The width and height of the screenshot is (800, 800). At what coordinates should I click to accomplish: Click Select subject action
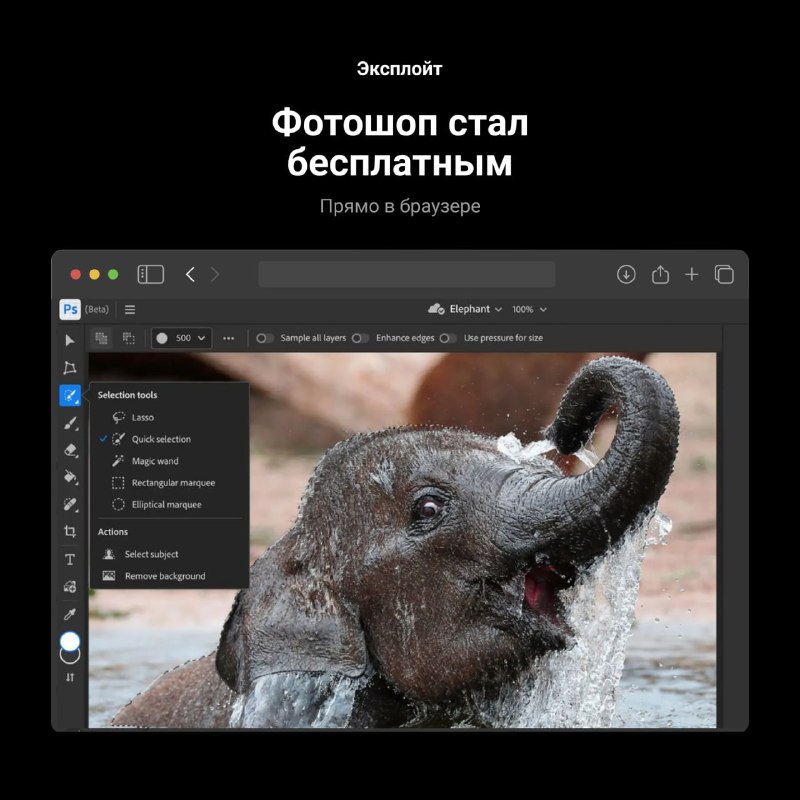(x=151, y=554)
